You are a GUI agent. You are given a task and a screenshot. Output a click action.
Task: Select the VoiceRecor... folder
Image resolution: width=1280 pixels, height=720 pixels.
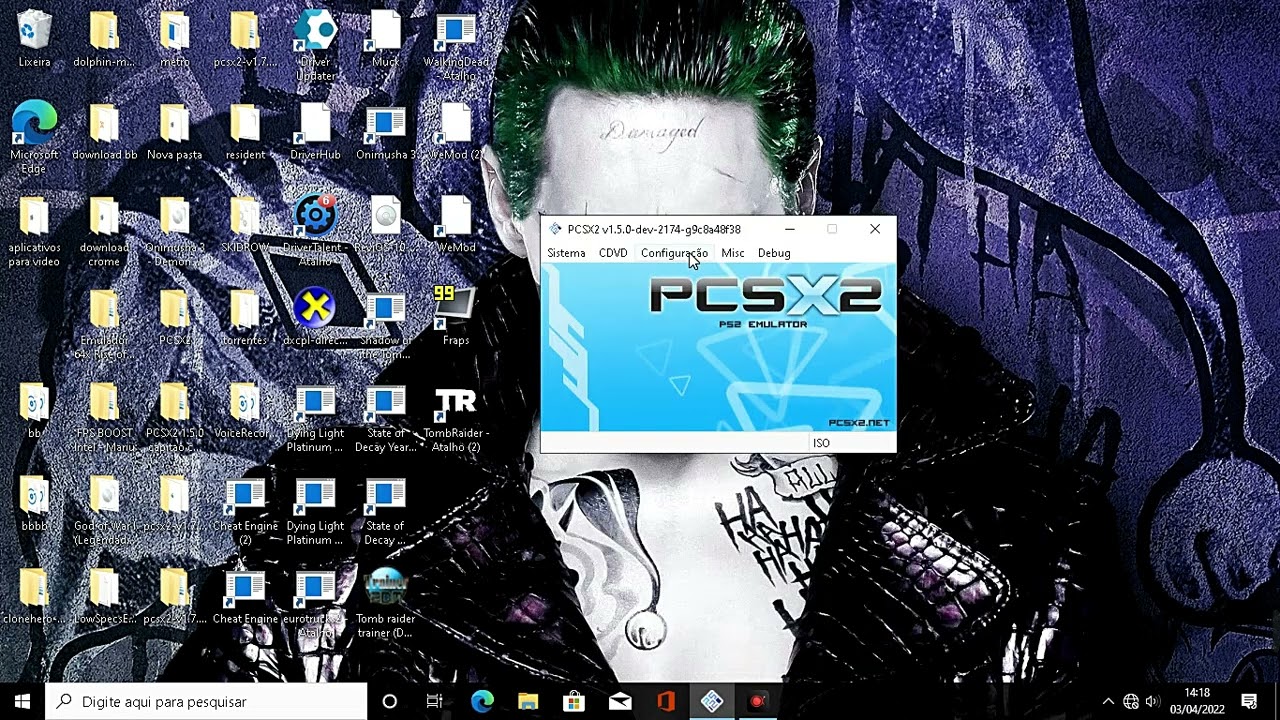(x=245, y=411)
